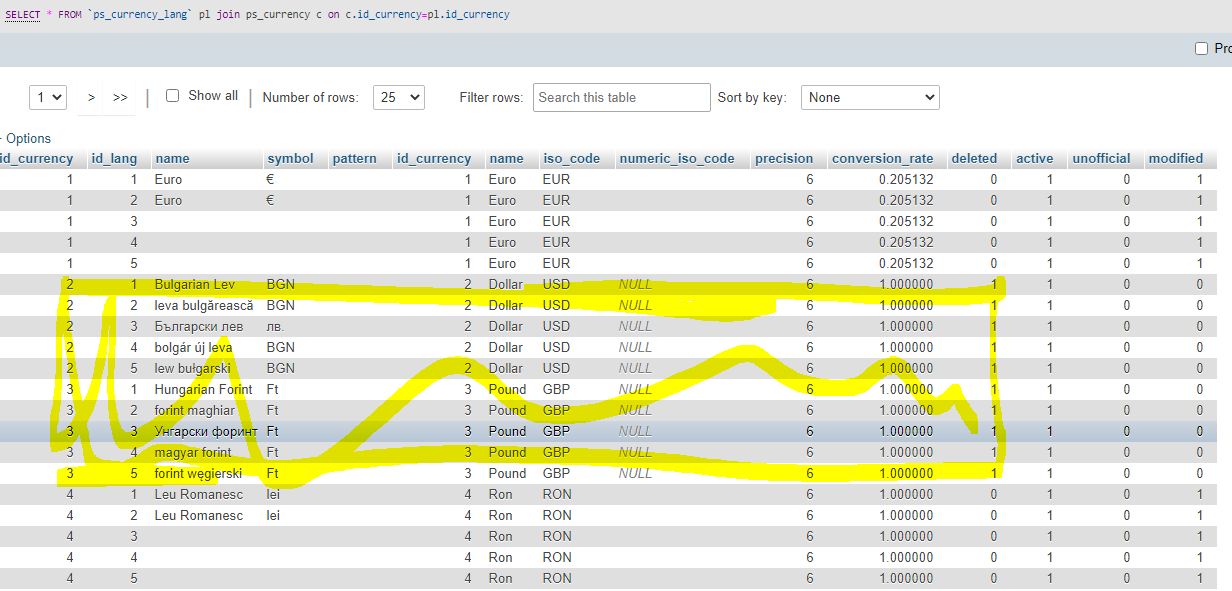
Task: Sort by the pattern column header
Action: pos(354,158)
